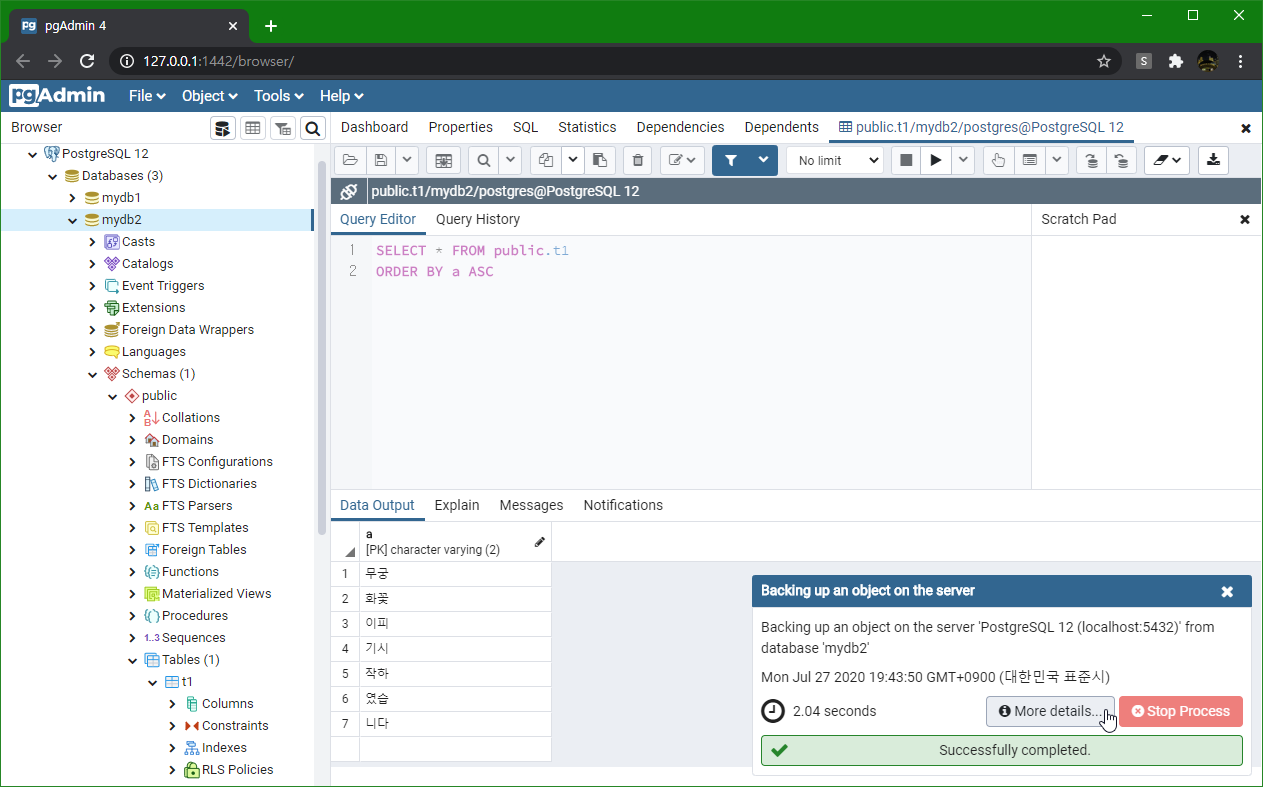Collapse the Schemas (1) node

point(92,374)
